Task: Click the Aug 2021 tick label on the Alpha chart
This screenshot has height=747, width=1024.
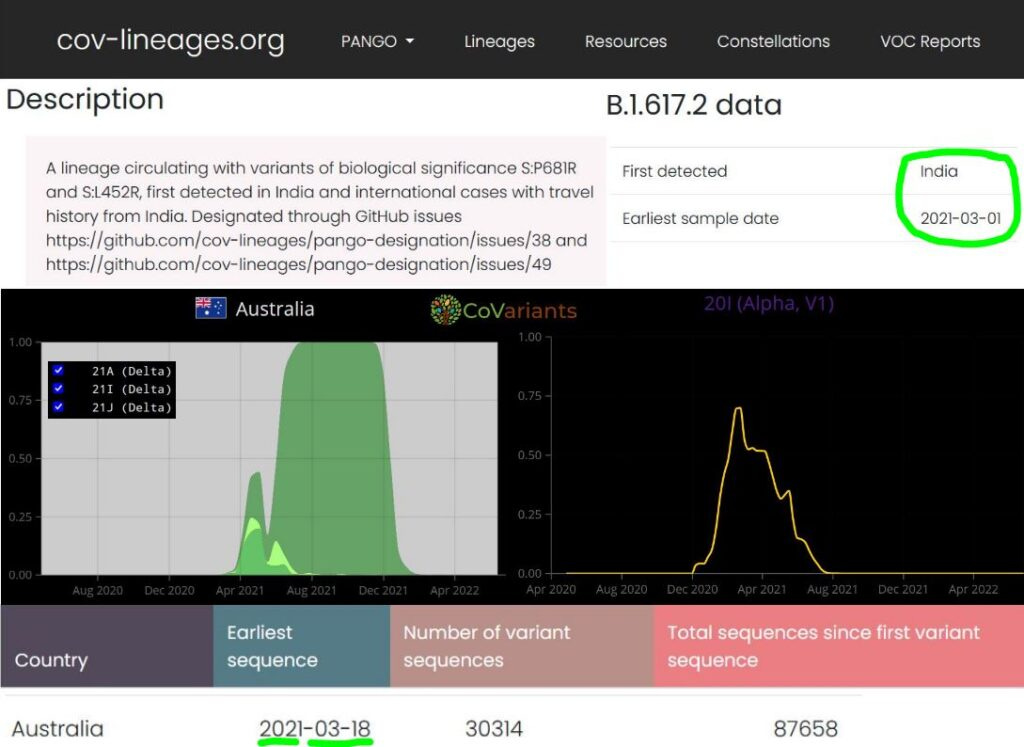Action: coord(832,589)
